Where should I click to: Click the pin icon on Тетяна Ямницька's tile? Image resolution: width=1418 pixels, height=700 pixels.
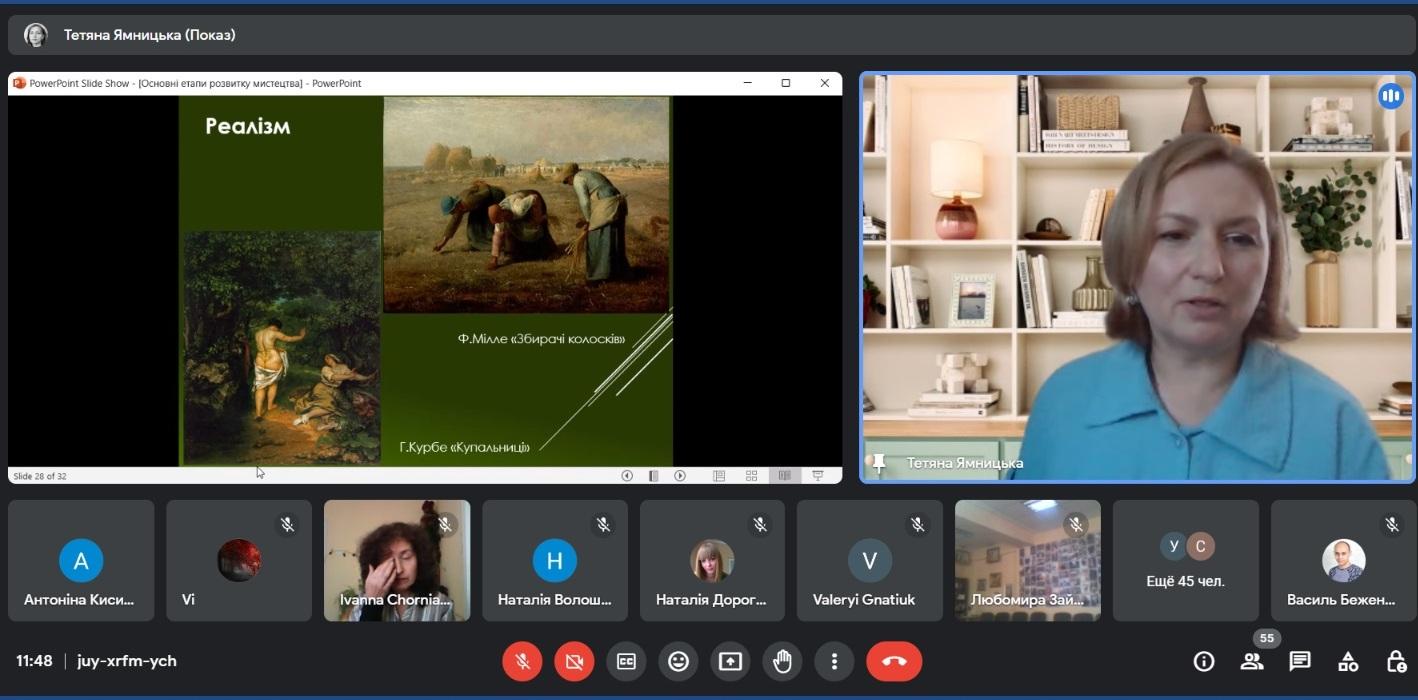click(x=879, y=463)
